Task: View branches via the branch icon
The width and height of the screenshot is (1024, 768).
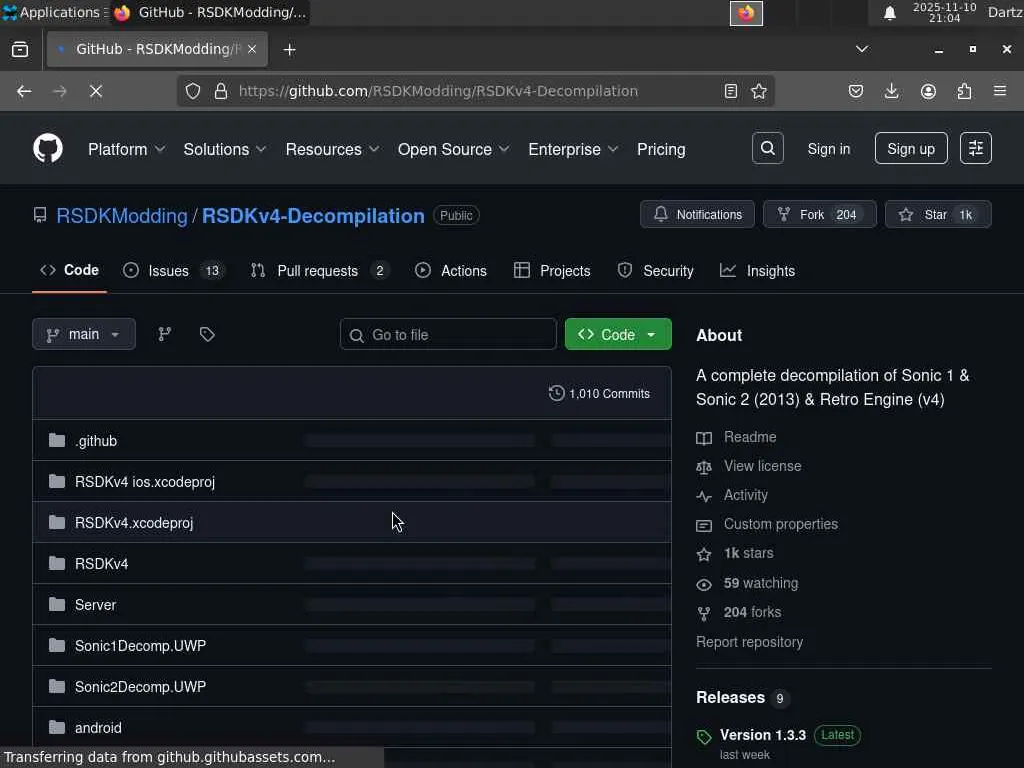Action: [165, 334]
